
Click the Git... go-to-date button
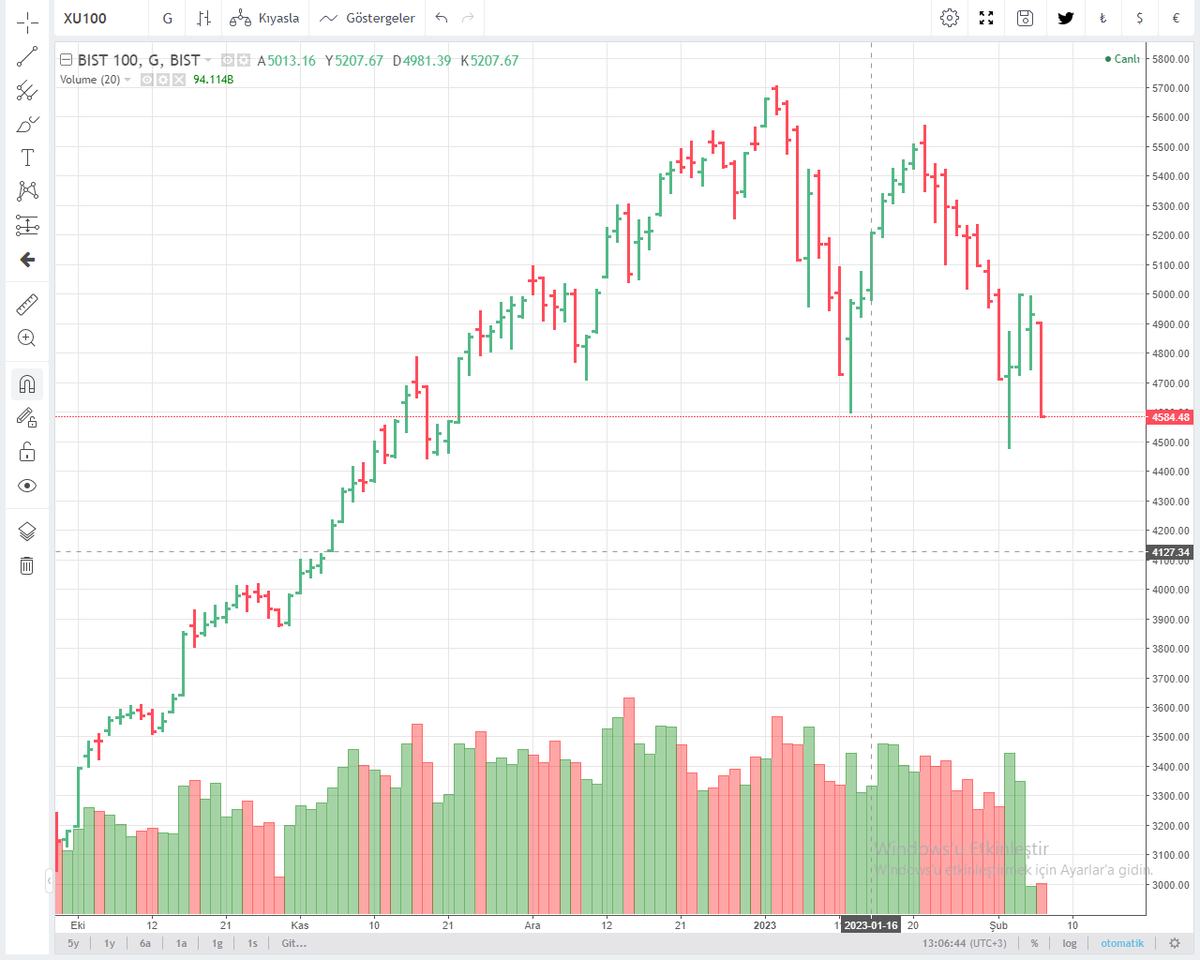(x=294, y=943)
